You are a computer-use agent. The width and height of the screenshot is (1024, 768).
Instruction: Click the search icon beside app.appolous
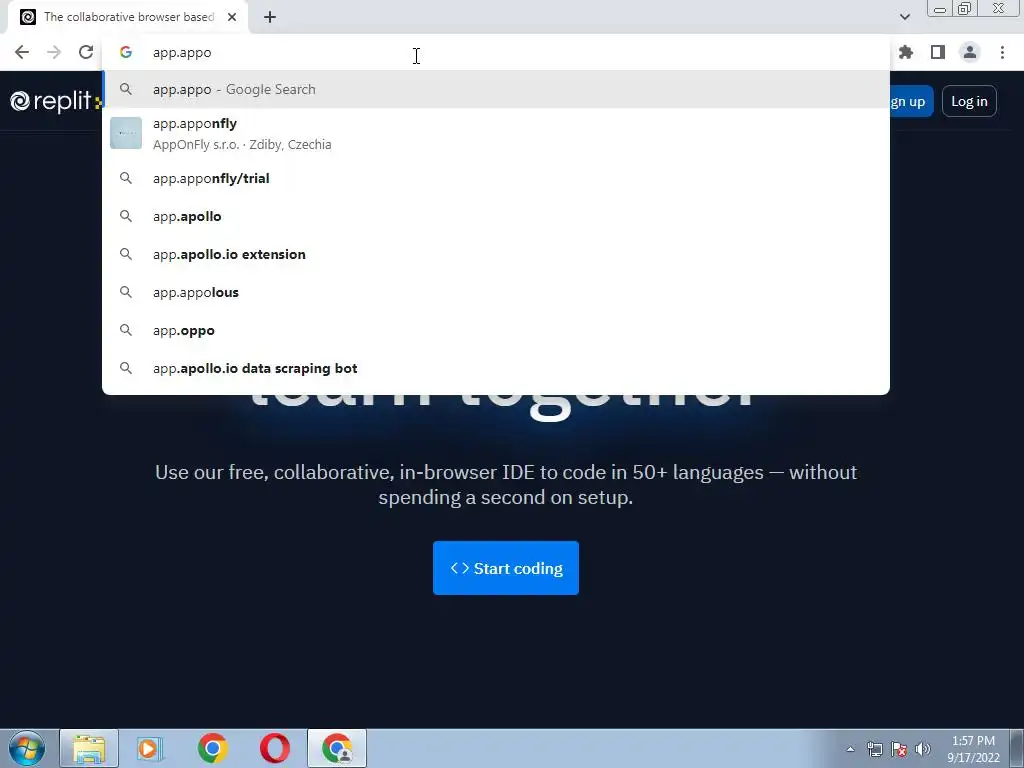[x=126, y=292]
